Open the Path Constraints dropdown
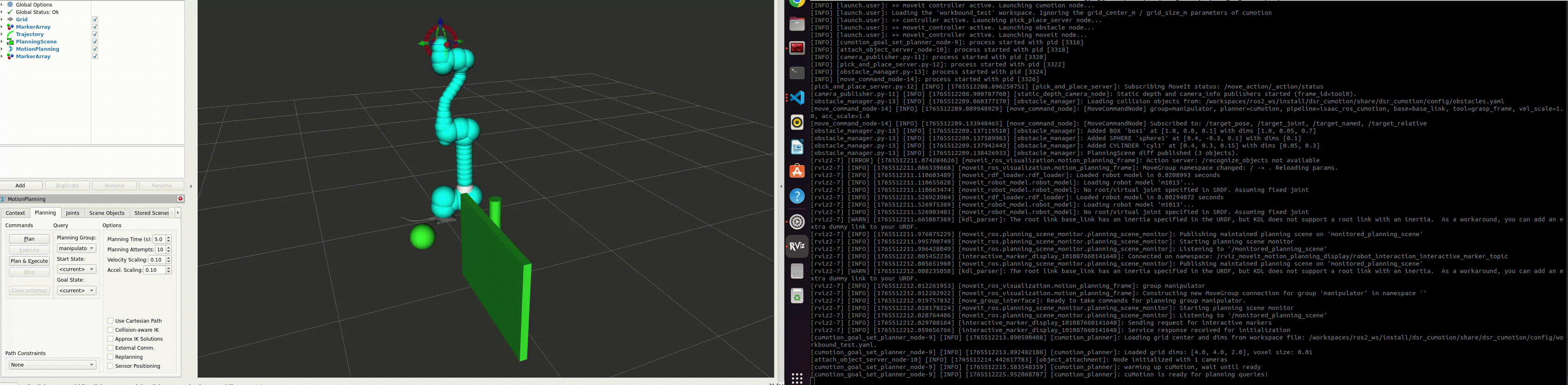This screenshot has width=1568, height=385. [x=52, y=365]
